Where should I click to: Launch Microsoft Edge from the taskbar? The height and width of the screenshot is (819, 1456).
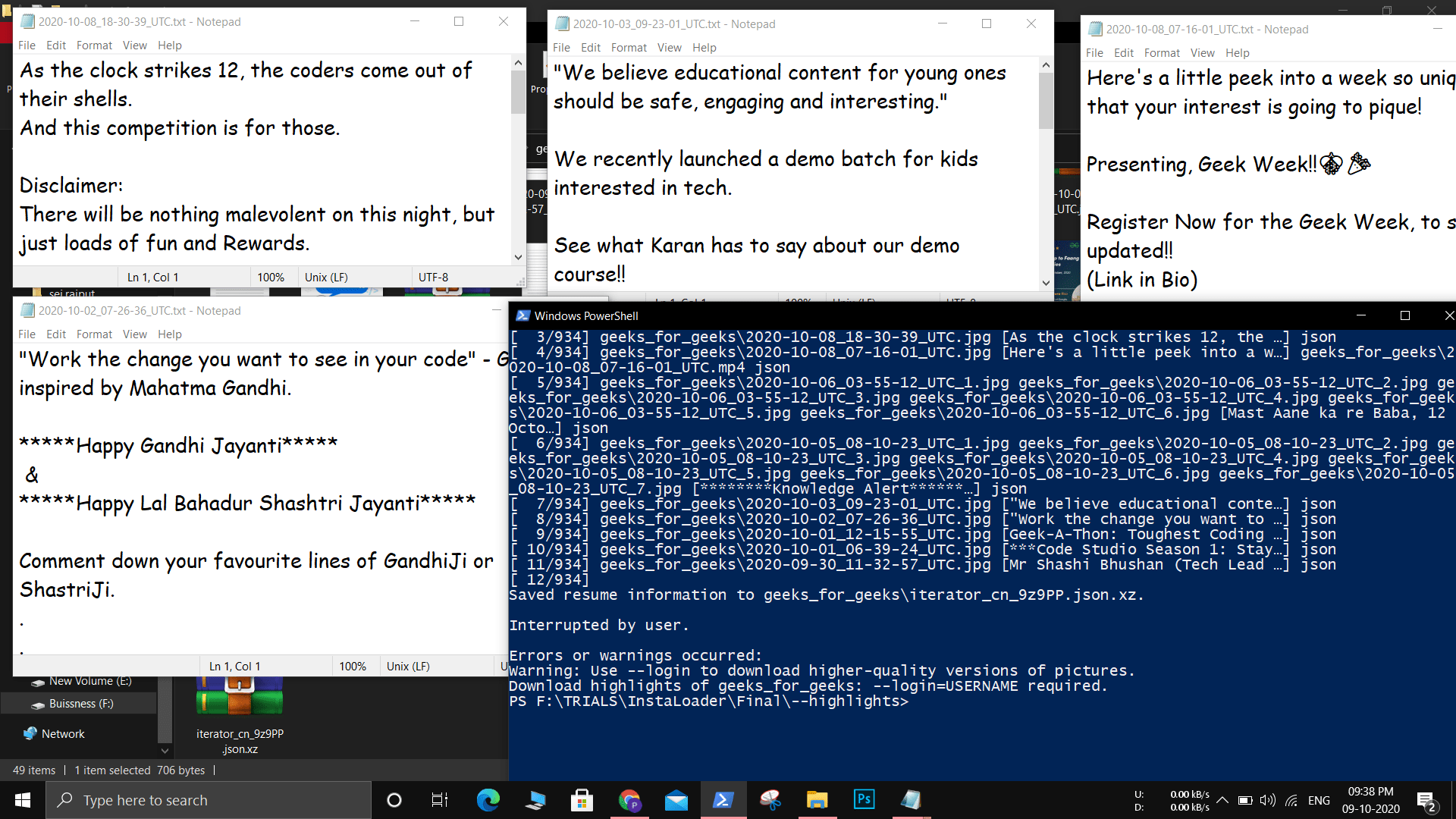click(x=488, y=800)
